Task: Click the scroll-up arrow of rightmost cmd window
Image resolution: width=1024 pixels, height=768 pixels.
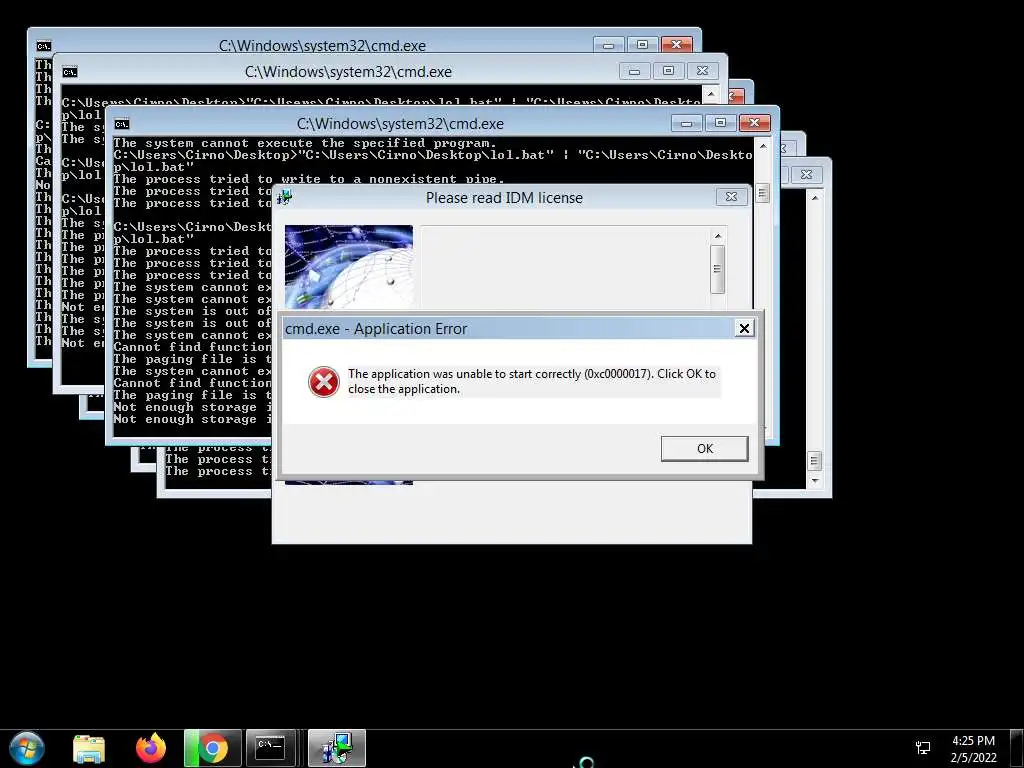Action: (814, 197)
